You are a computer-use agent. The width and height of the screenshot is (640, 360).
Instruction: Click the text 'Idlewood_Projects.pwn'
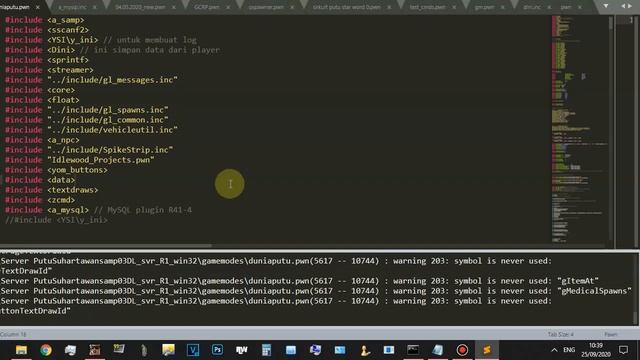coord(101,160)
